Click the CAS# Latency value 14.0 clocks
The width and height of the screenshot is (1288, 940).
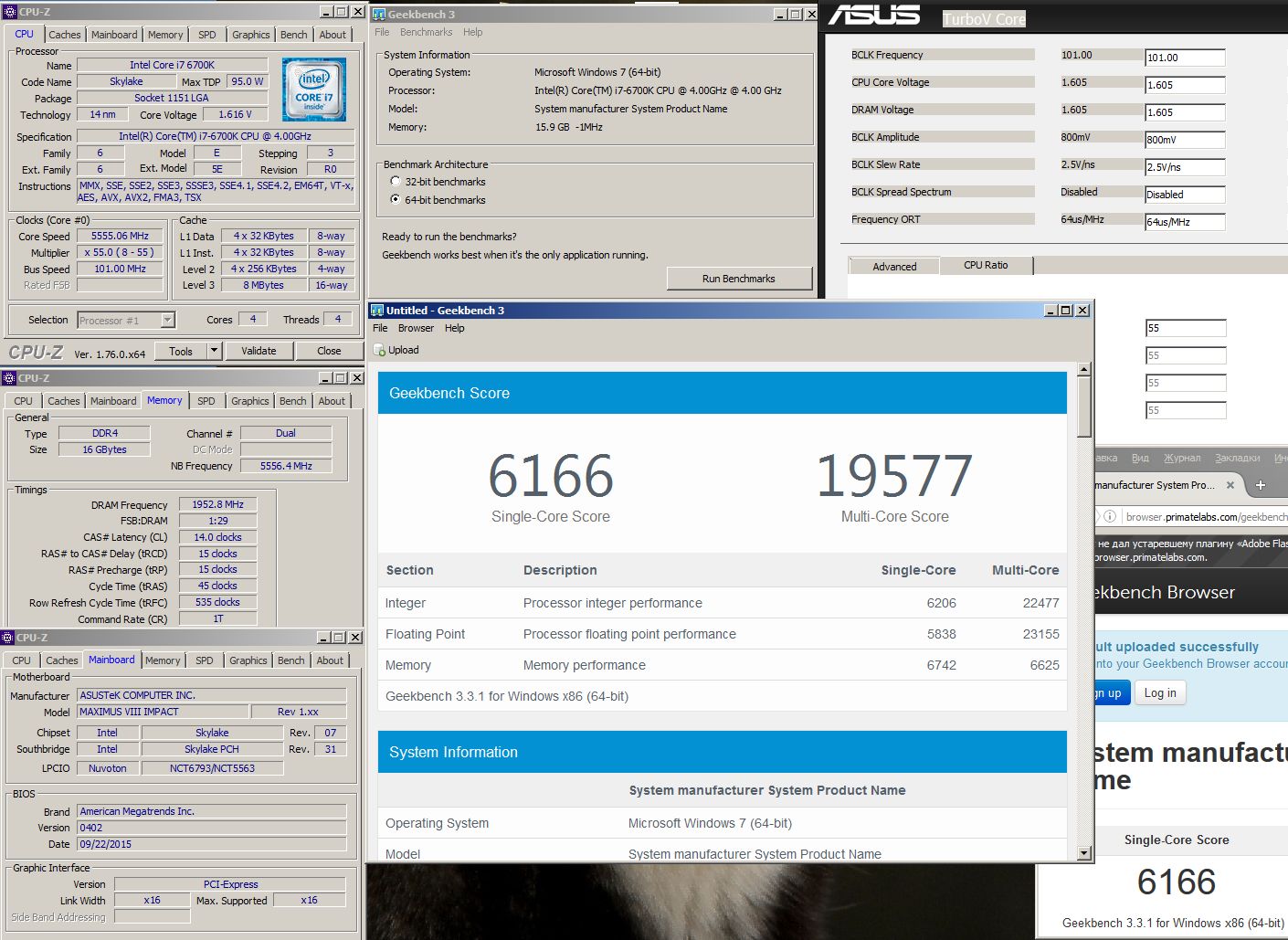click(x=217, y=537)
